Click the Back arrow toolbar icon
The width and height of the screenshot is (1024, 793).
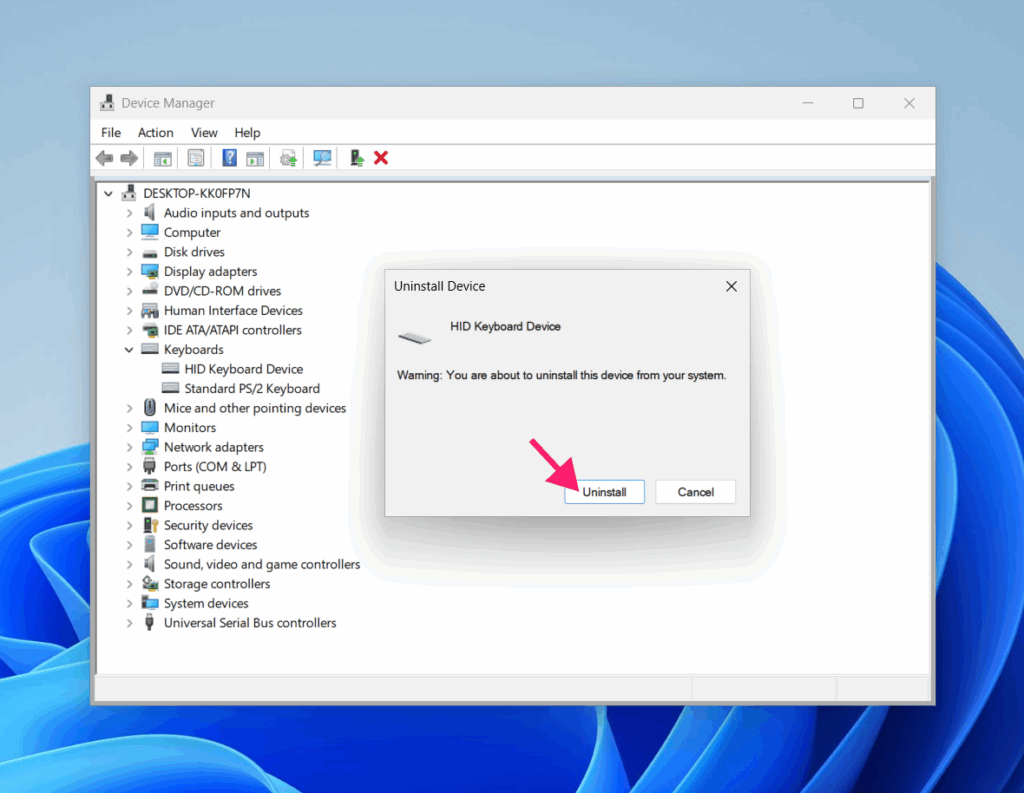[x=104, y=158]
